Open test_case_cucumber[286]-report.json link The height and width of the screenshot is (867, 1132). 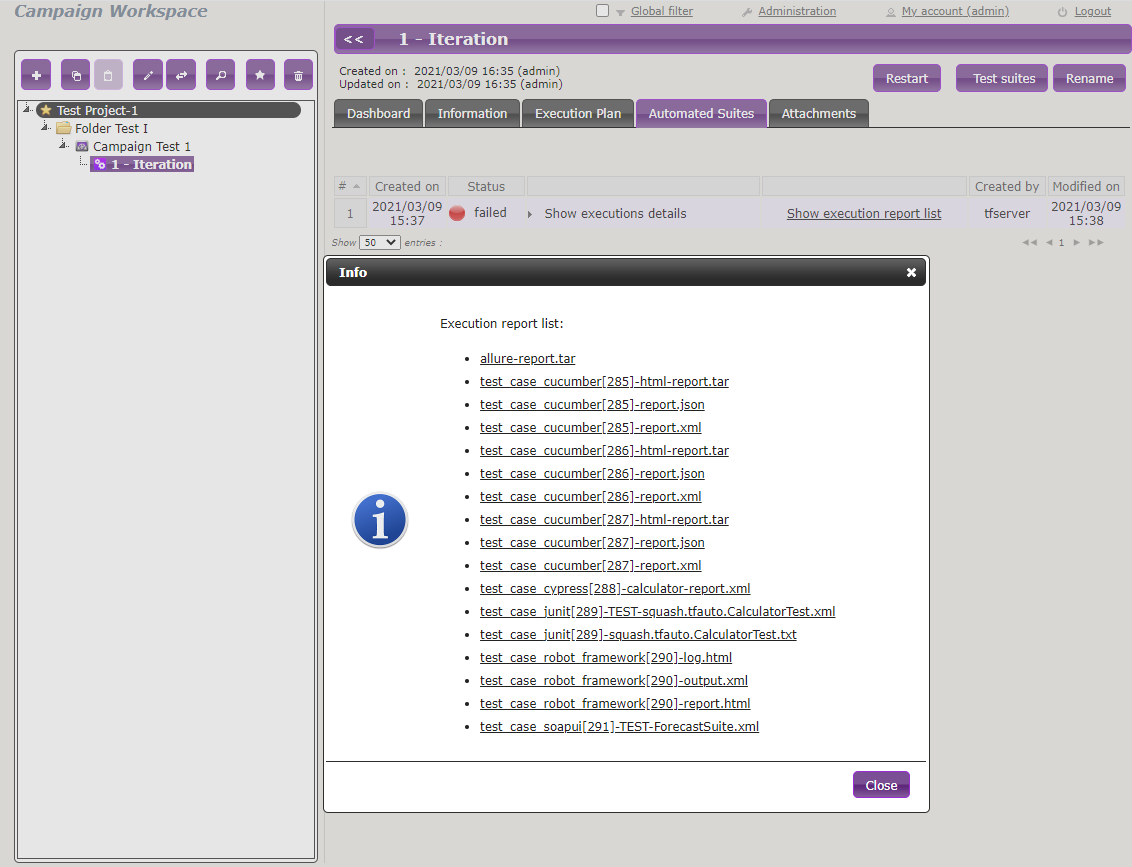pos(592,474)
